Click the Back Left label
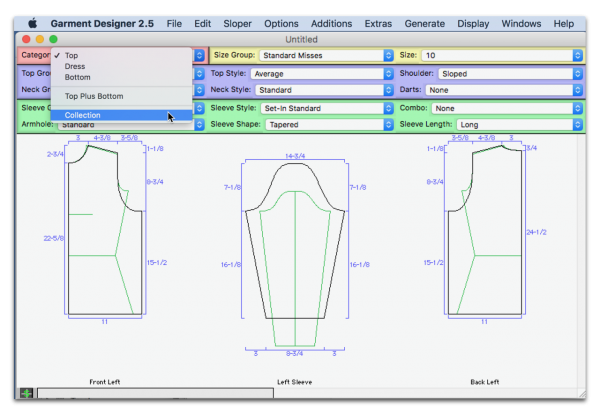Image resolution: width=600 pixels, height=415 pixels. (x=485, y=382)
